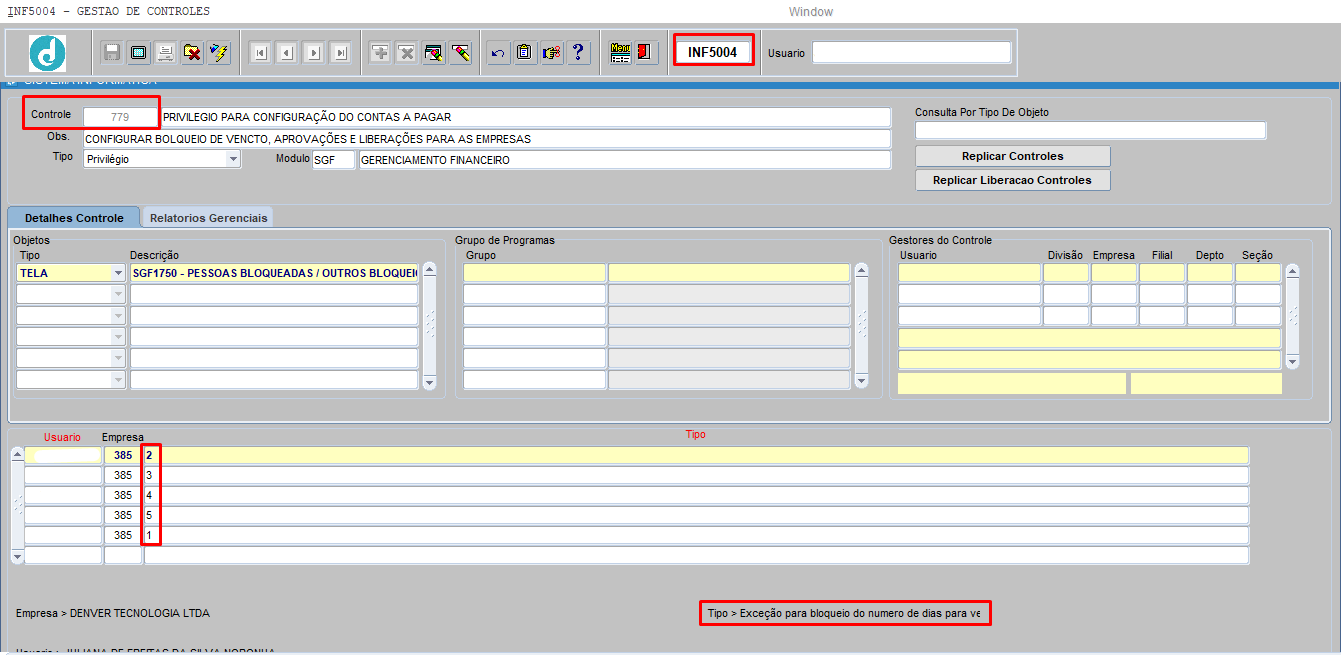Go to next record arrow icon
Screen dimensions: 1341x655
[314, 53]
